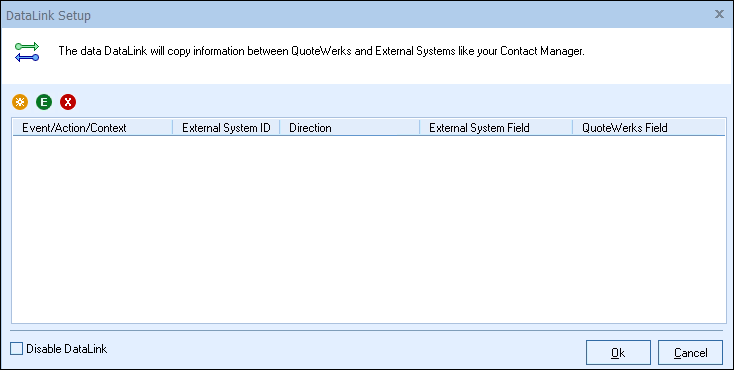This screenshot has width=734, height=370.
Task: Click divider between Event/Action/Context and External System ID
Action: pos(173,127)
